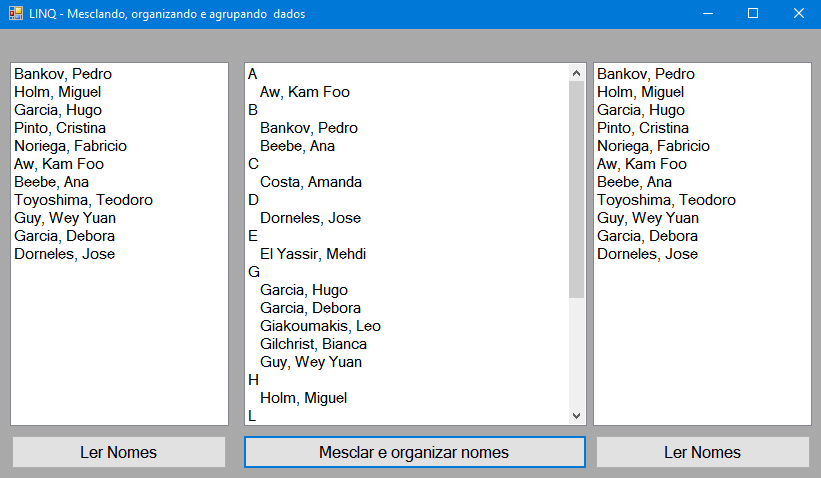Viewport: 821px width, 478px height.
Task: Click the middle list scrollbar thumb
Action: [x=576, y=190]
